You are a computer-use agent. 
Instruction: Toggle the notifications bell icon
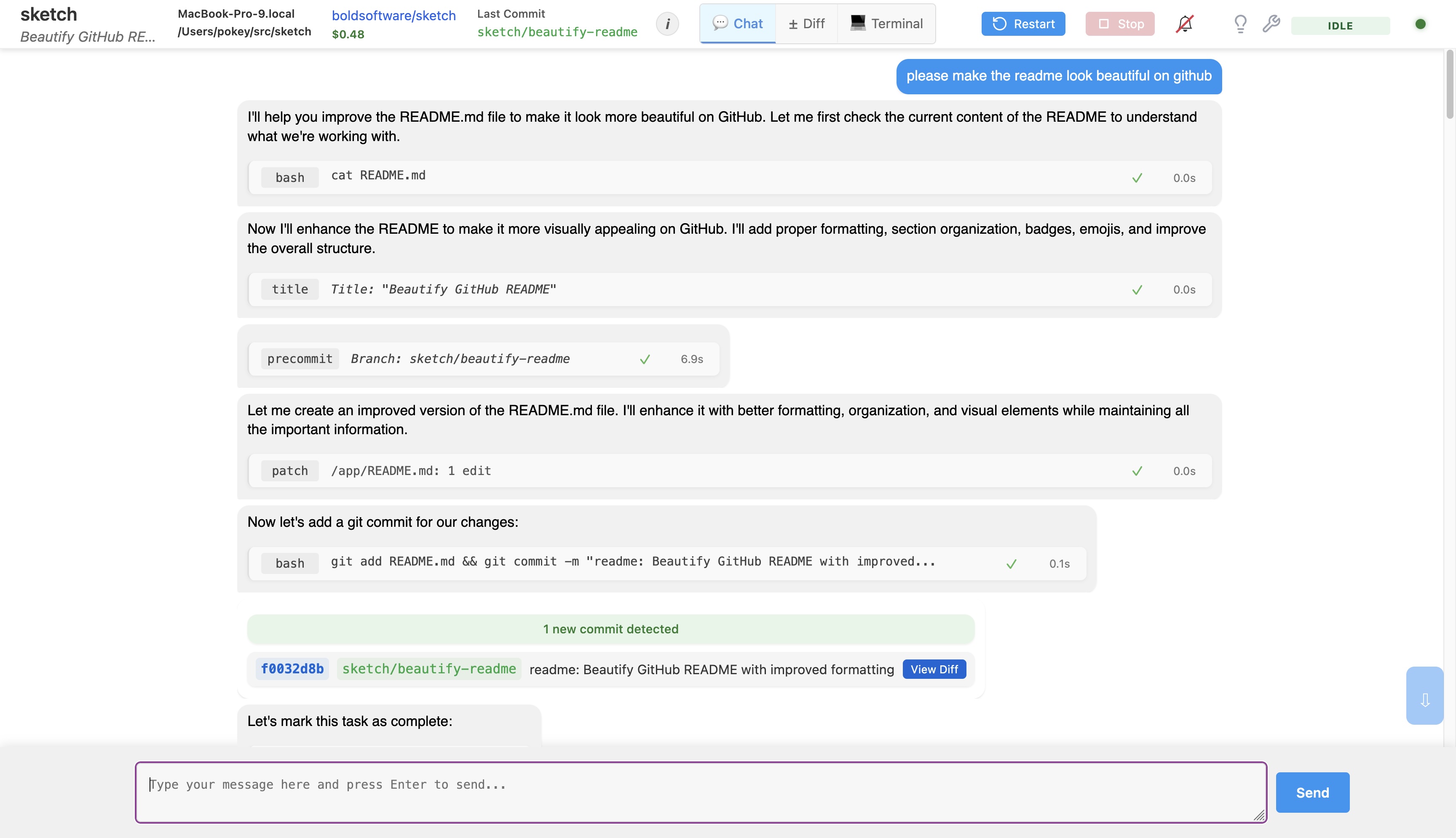point(1184,24)
